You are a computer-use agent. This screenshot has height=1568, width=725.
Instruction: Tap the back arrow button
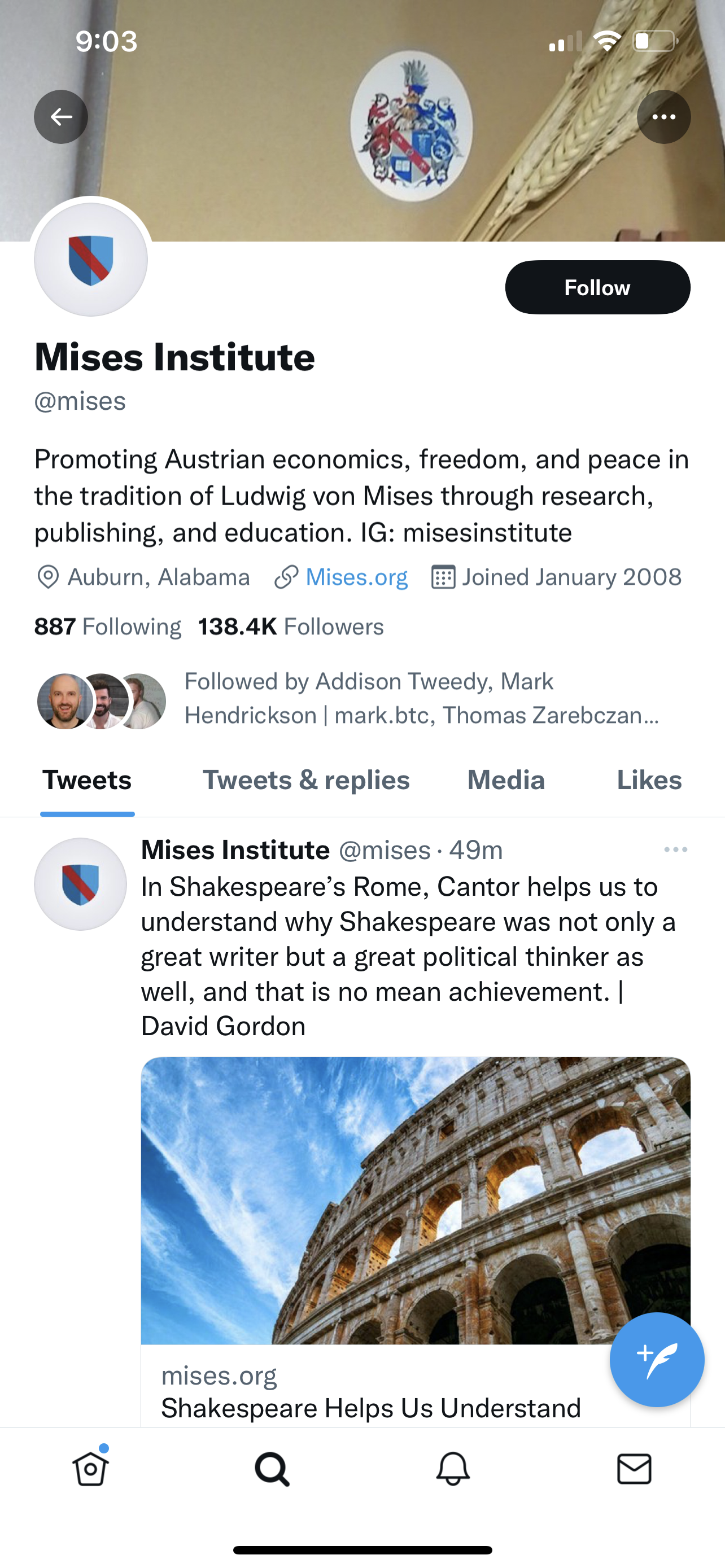61,117
